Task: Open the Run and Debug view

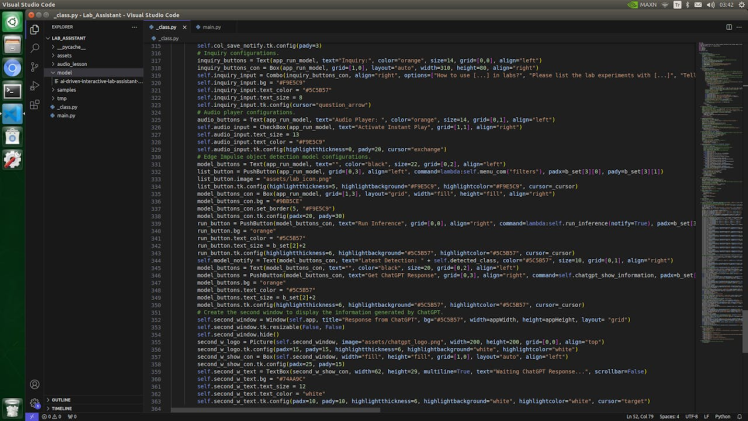Action: (x=35, y=85)
